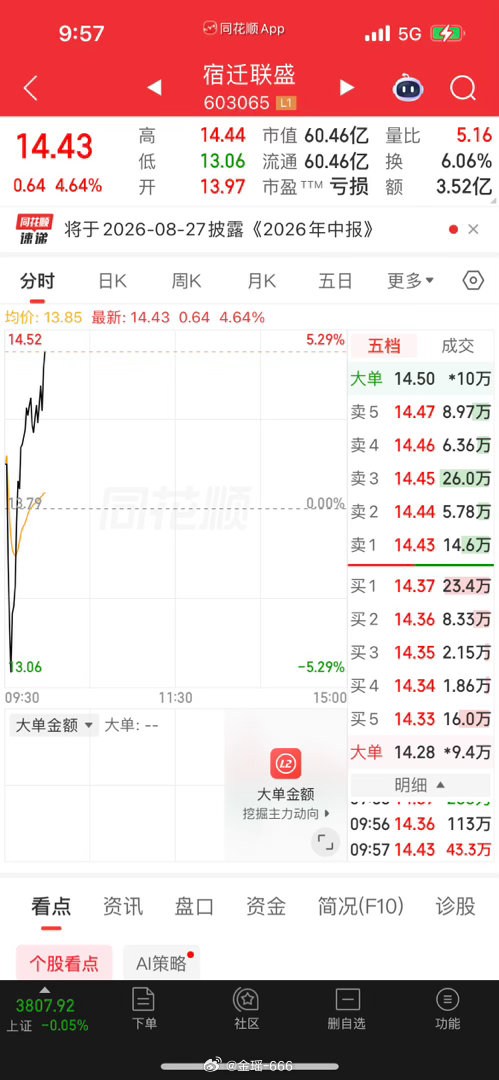499x1080 pixels.
Task: Open 挖掘主力动向 L2 link
Action: tap(286, 813)
